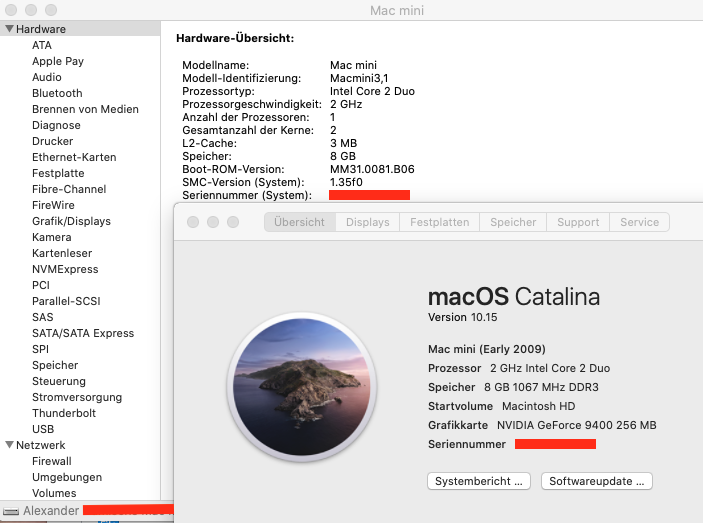
Task: Open the Service tab
Action: [639, 222]
